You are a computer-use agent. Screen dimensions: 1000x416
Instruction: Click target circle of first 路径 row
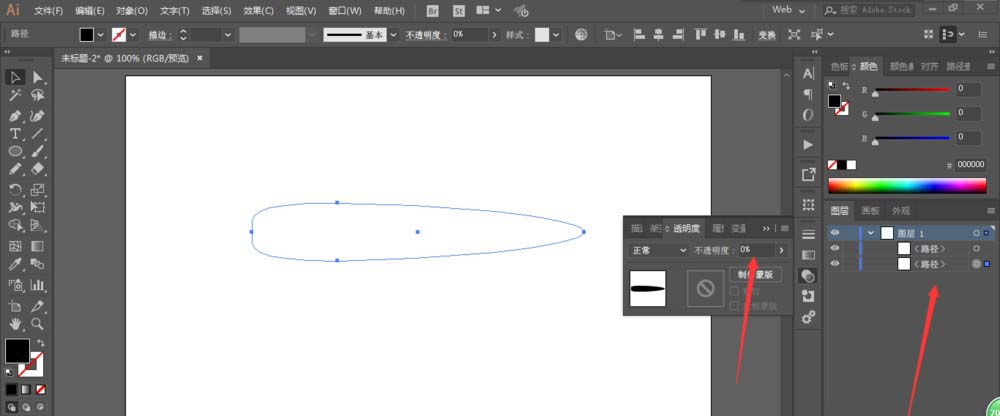[976, 248]
